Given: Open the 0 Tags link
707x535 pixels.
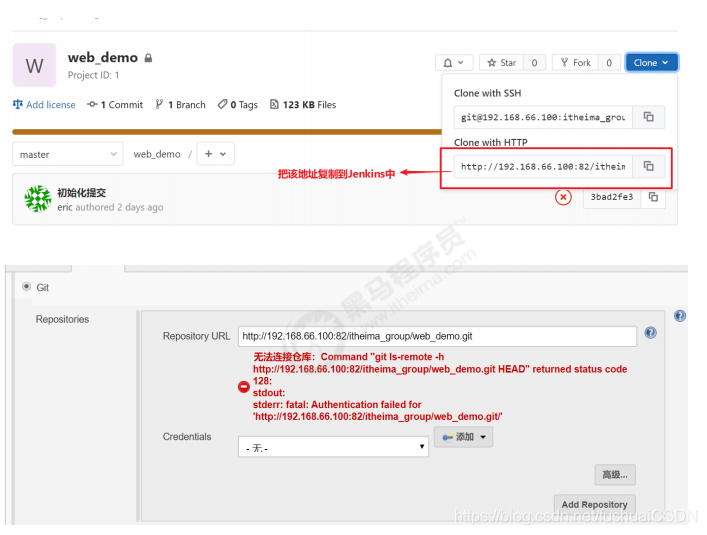Looking at the screenshot, I should click(238, 105).
